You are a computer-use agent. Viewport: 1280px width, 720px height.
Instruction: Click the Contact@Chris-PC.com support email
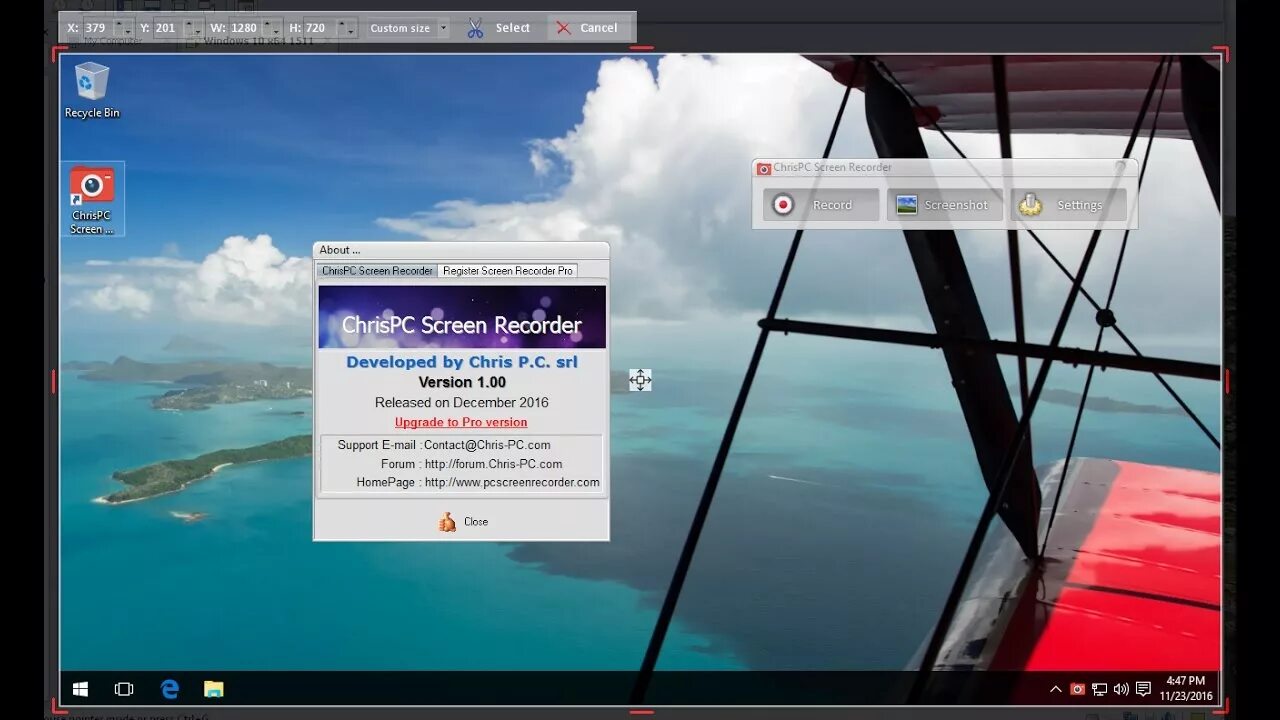click(x=487, y=445)
